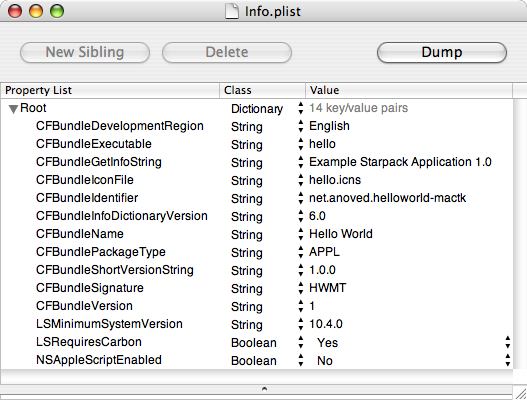The width and height of the screenshot is (527, 400).
Task: Click the Class column header
Action: point(262,90)
